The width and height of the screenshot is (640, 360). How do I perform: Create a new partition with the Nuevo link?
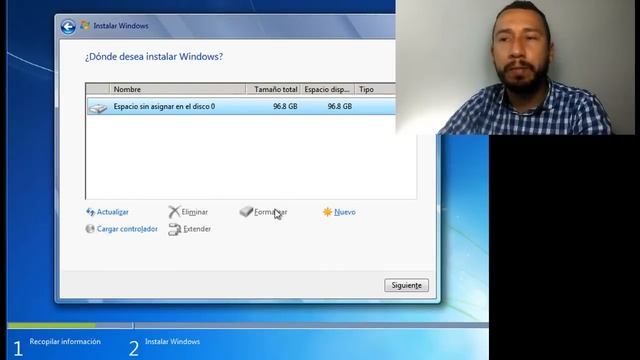point(345,212)
